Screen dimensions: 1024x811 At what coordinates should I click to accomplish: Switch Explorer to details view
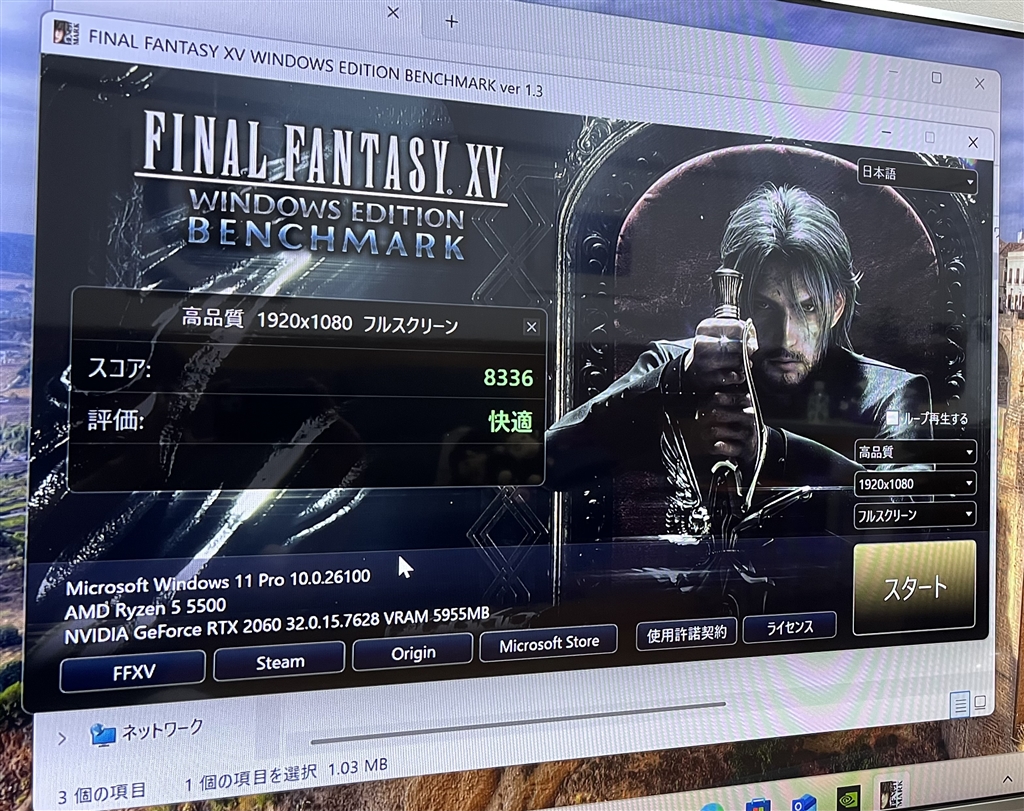coord(960,705)
